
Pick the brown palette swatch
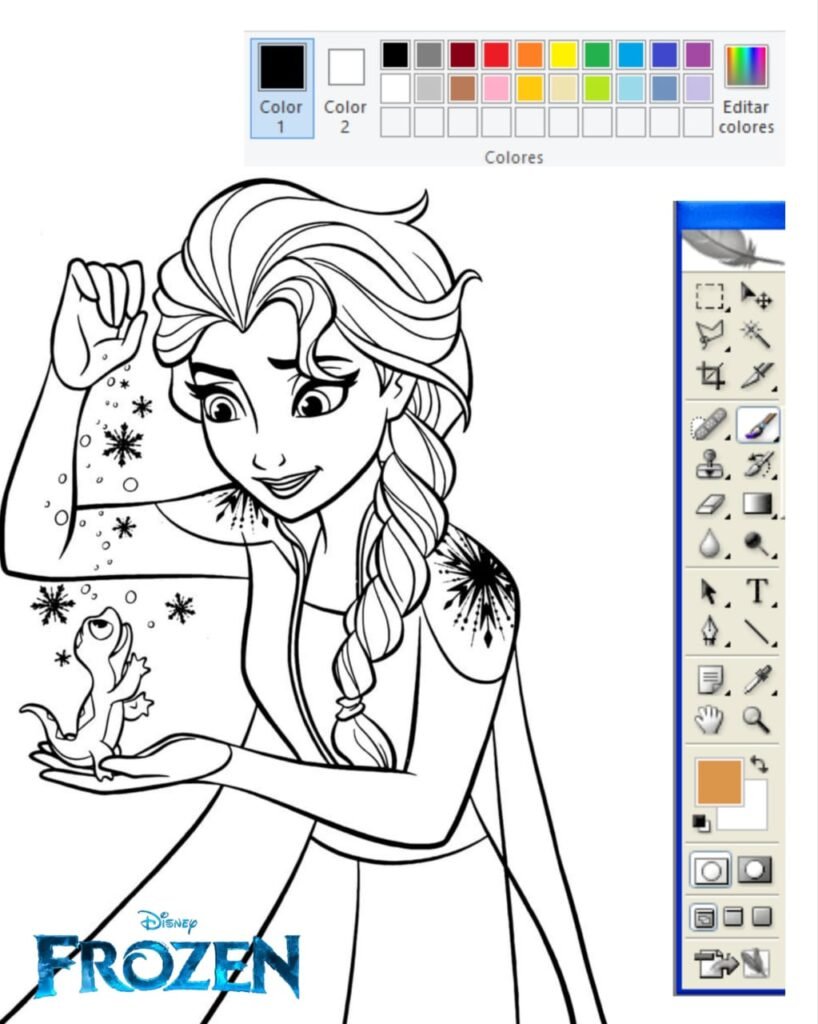coord(463,88)
